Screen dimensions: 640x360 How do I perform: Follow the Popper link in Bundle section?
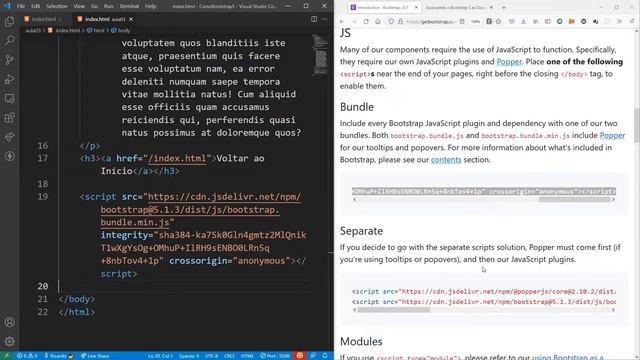click(x=612, y=136)
